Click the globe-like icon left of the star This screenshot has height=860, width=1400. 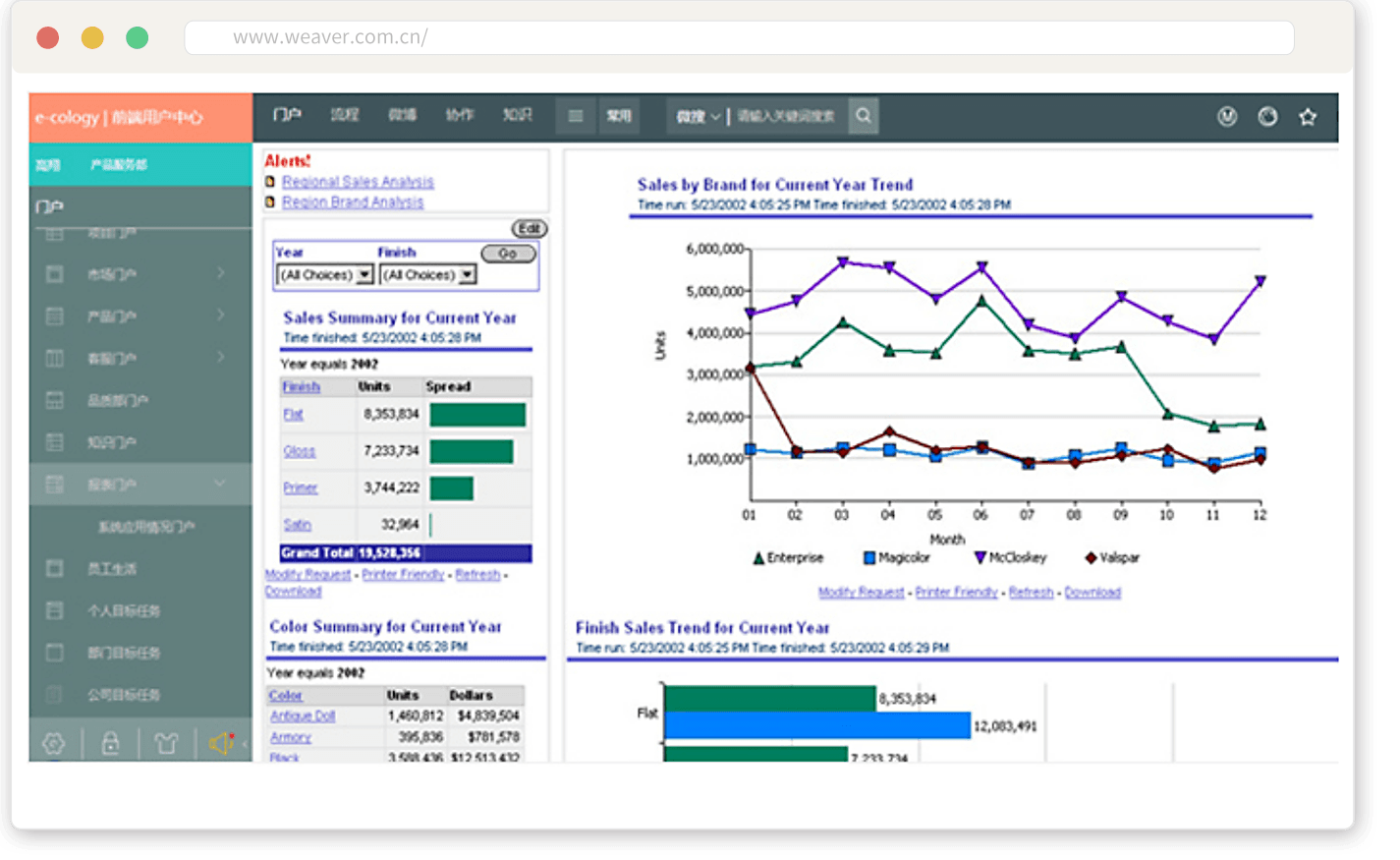coord(1267,117)
